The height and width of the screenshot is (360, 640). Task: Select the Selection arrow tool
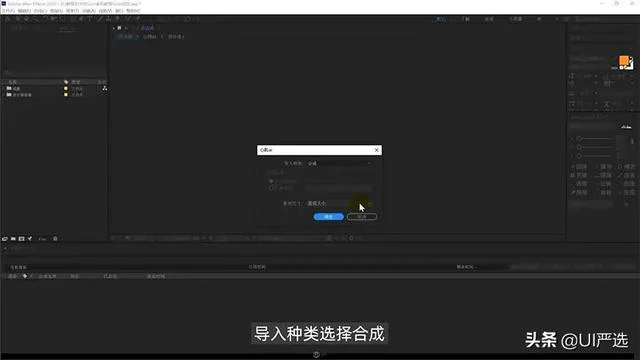(18, 19)
